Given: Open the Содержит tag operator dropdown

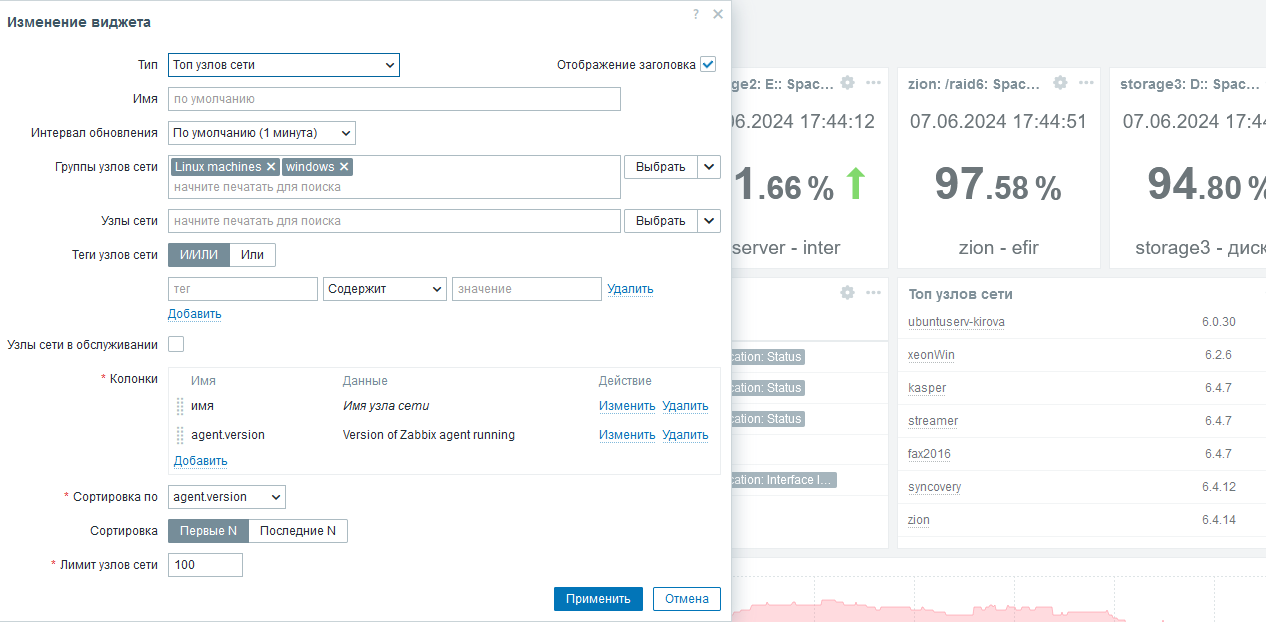Looking at the screenshot, I should click(385, 289).
